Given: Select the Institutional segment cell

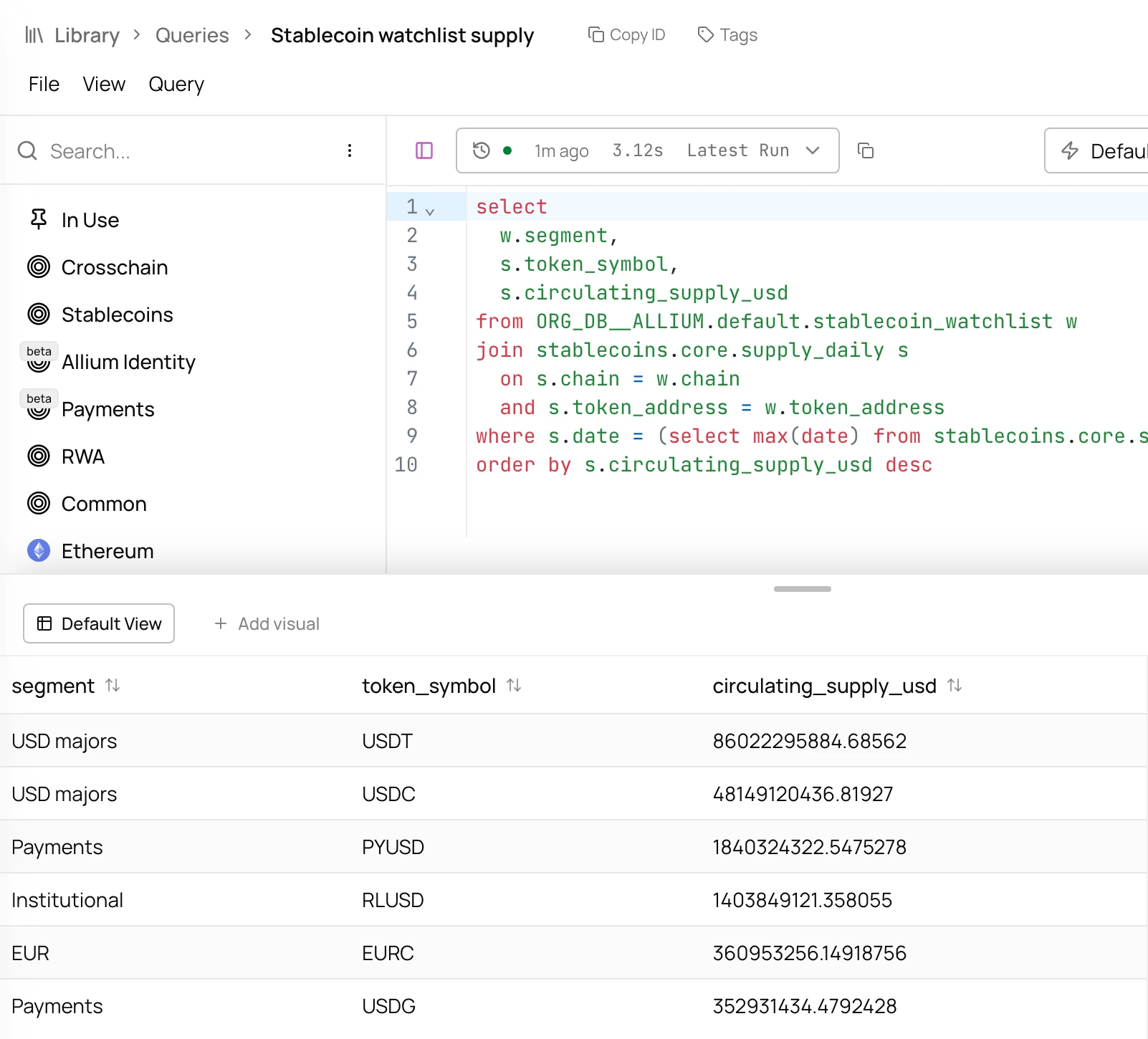Looking at the screenshot, I should click(67, 900).
